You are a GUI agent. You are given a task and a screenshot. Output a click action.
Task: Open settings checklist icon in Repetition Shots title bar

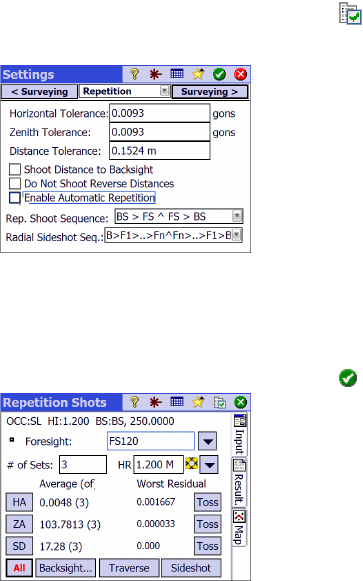coord(220,402)
